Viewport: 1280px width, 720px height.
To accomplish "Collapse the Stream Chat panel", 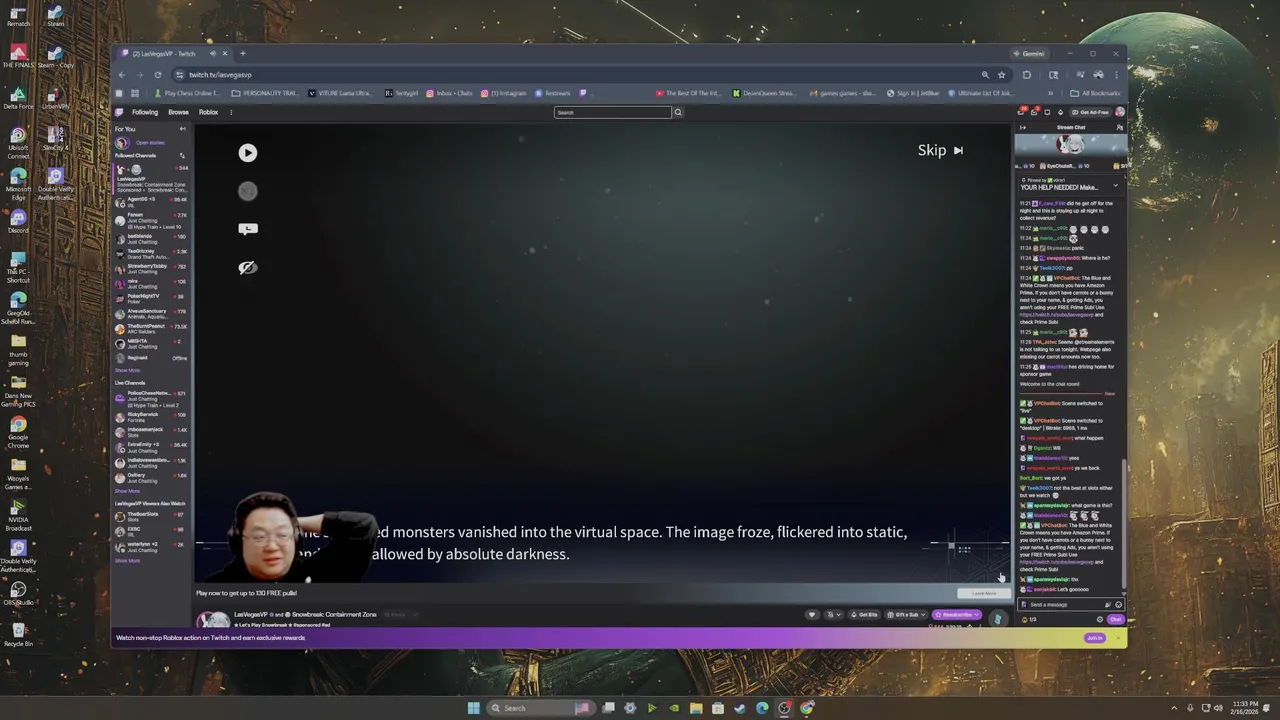I will pyautogui.click(x=1022, y=127).
